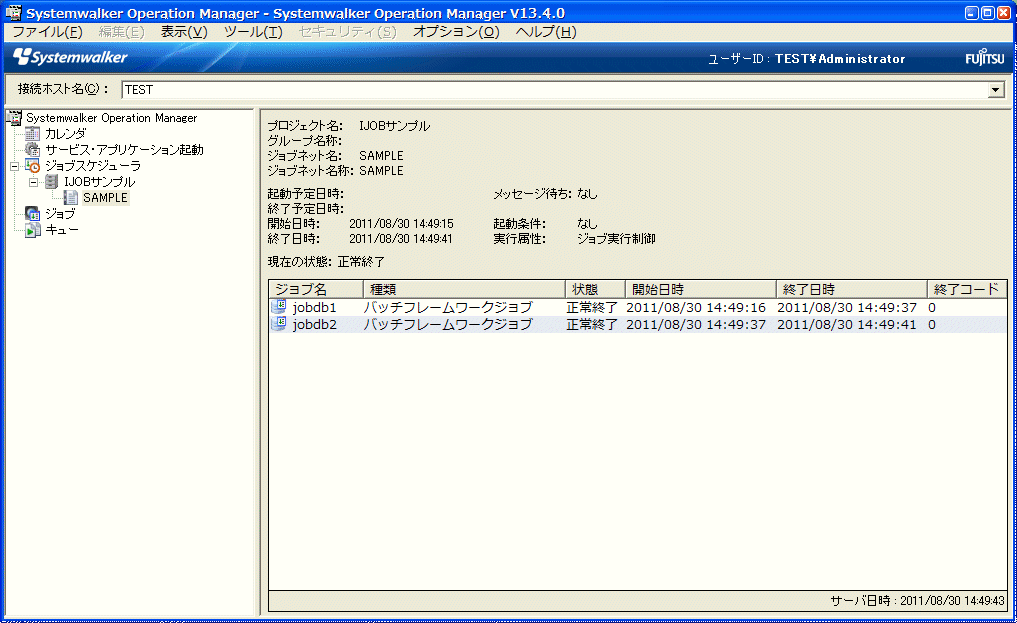This screenshot has height=623, width=1017.
Task: Click the jobdb1 job row icon
Action: [x=279, y=307]
